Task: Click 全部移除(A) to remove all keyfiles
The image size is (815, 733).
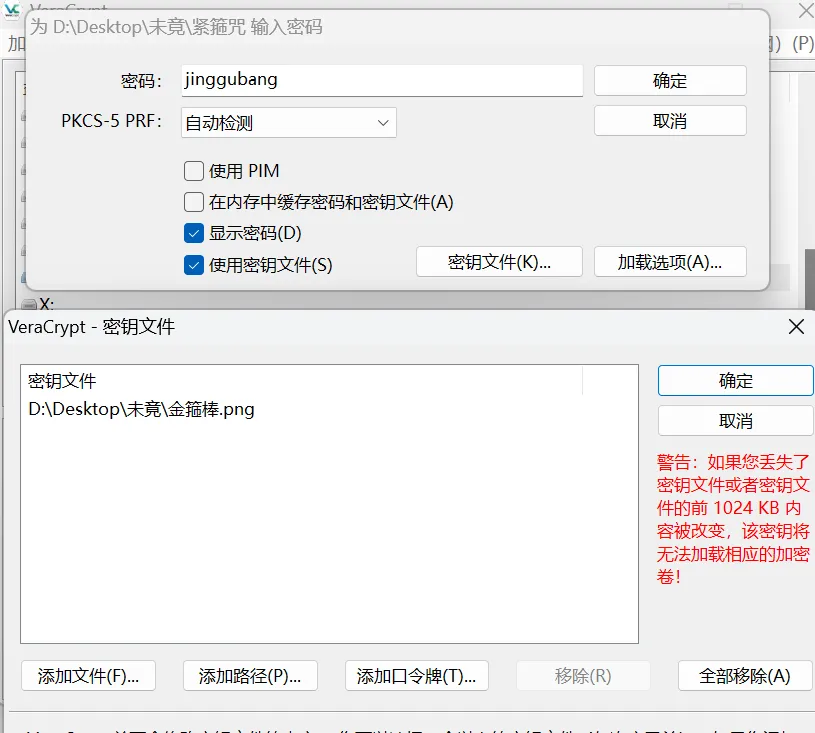Action: click(x=744, y=676)
